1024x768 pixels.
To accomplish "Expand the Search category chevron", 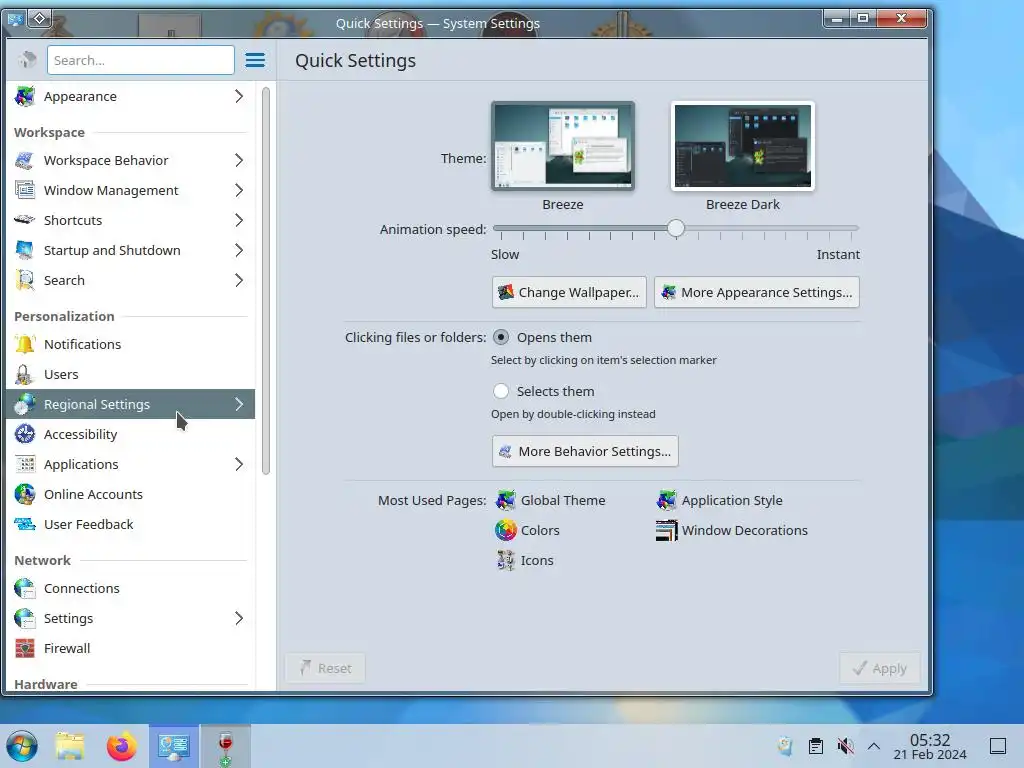I will 239,280.
